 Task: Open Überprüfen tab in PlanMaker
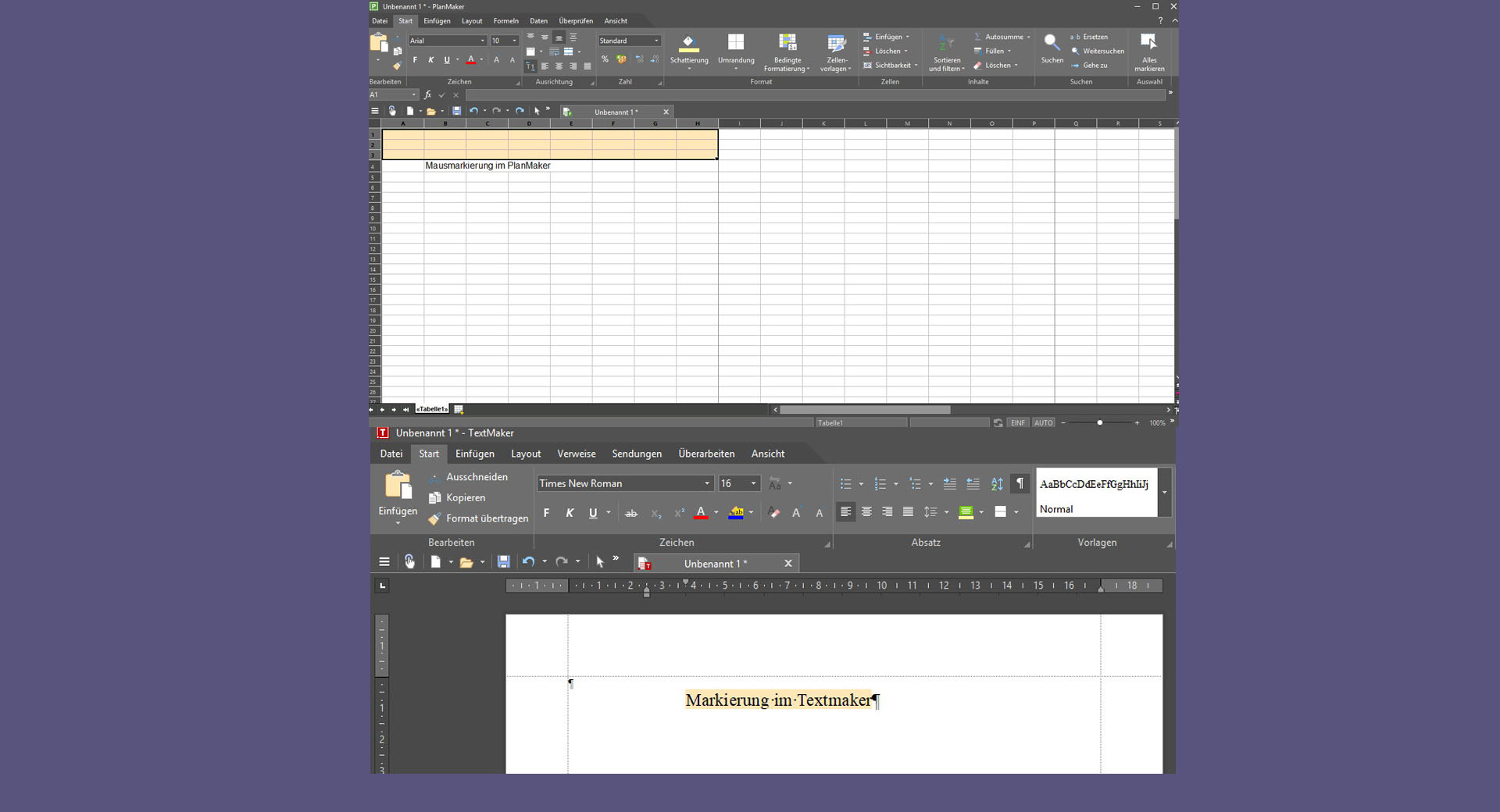click(x=576, y=21)
